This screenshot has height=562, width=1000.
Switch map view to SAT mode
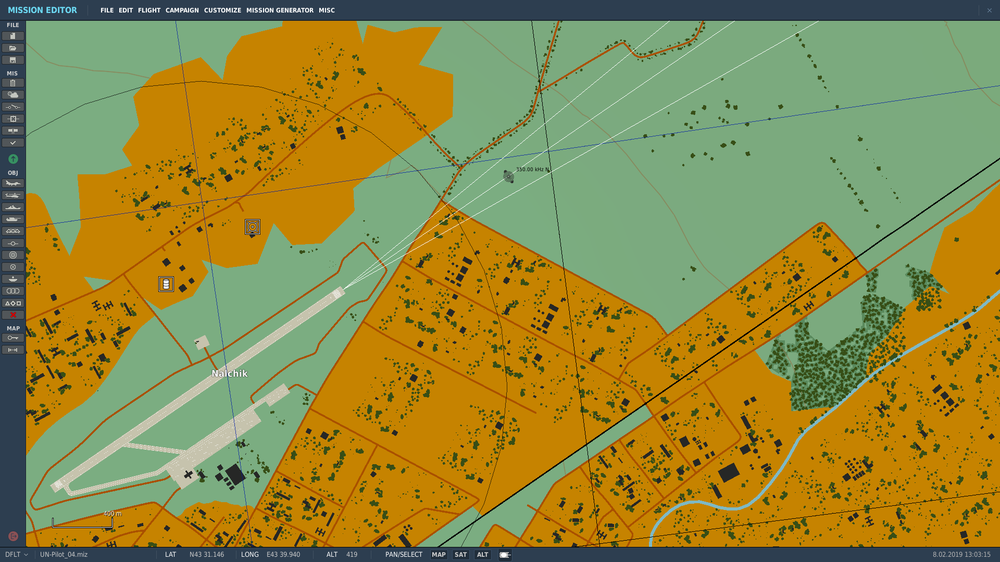click(x=460, y=555)
